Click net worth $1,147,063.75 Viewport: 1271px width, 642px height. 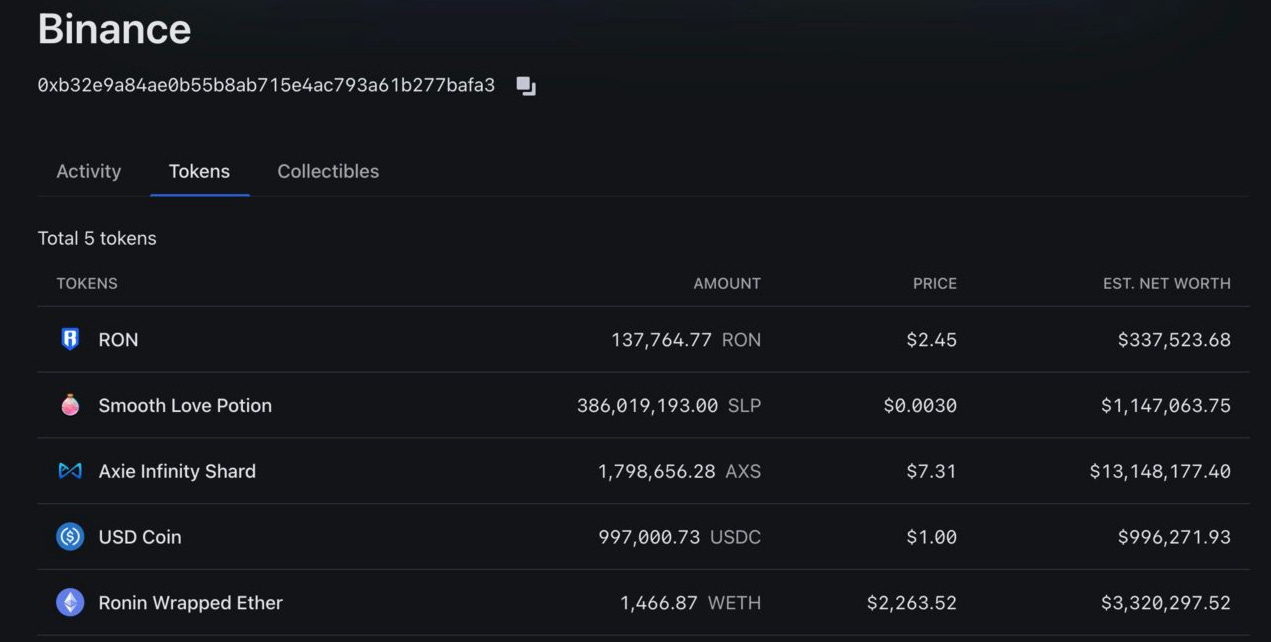click(1166, 405)
